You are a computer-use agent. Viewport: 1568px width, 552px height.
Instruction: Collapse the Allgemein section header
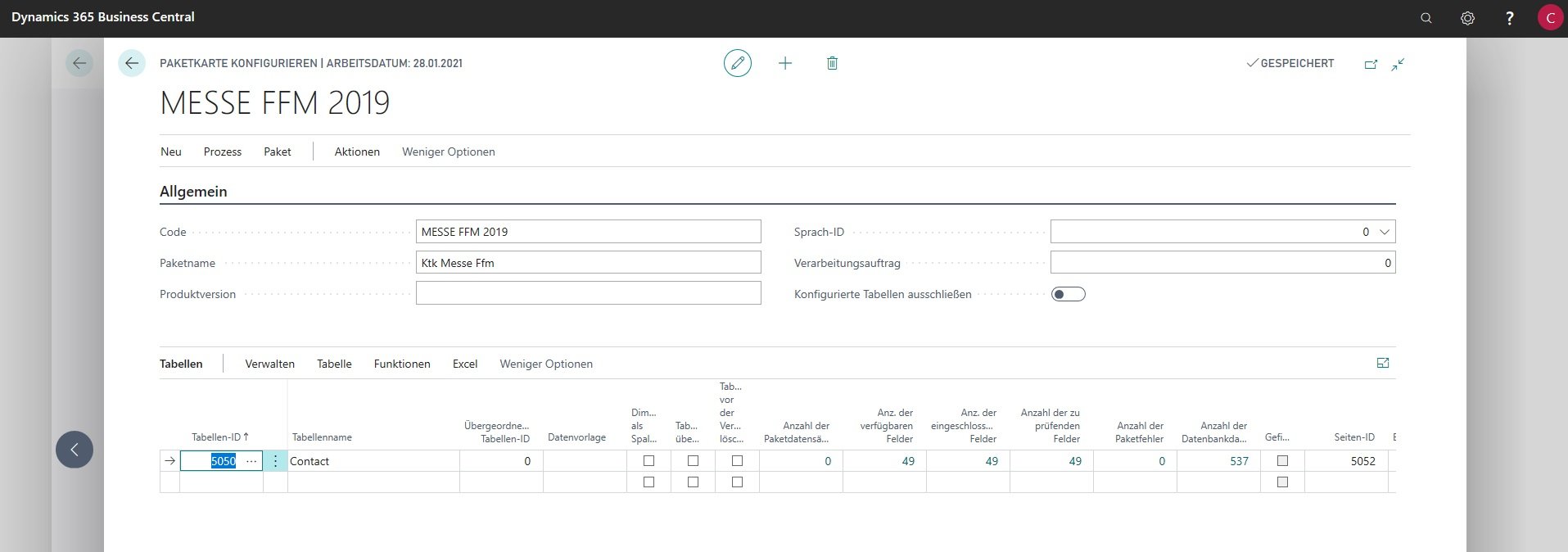coord(193,192)
